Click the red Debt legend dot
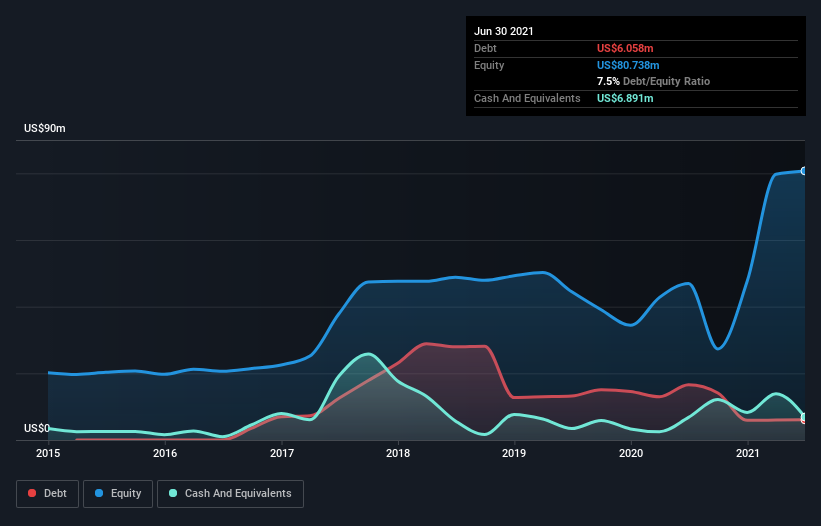Screen dimensions: 821x526 pos(32,493)
